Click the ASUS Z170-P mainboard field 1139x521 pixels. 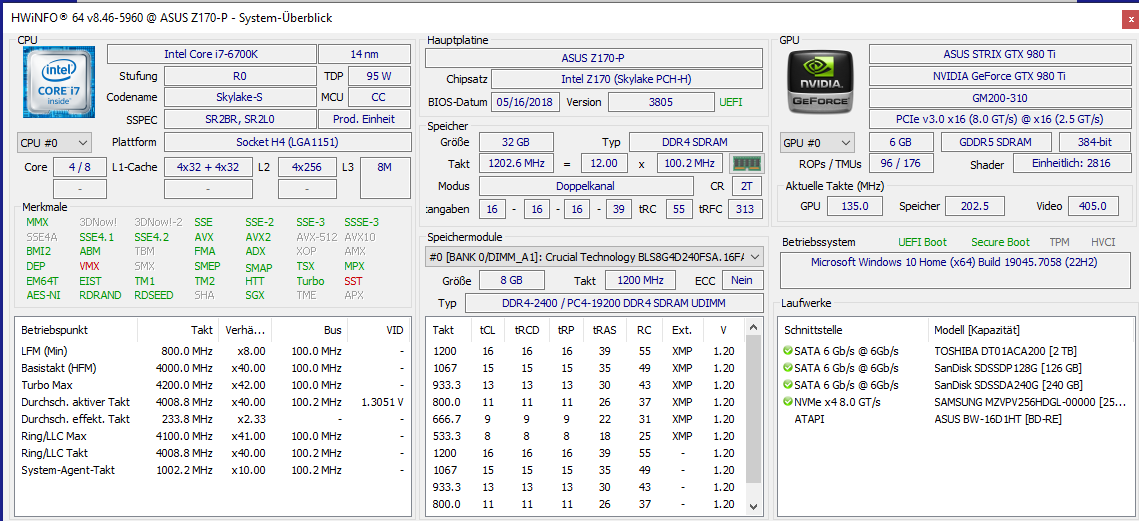(593, 58)
